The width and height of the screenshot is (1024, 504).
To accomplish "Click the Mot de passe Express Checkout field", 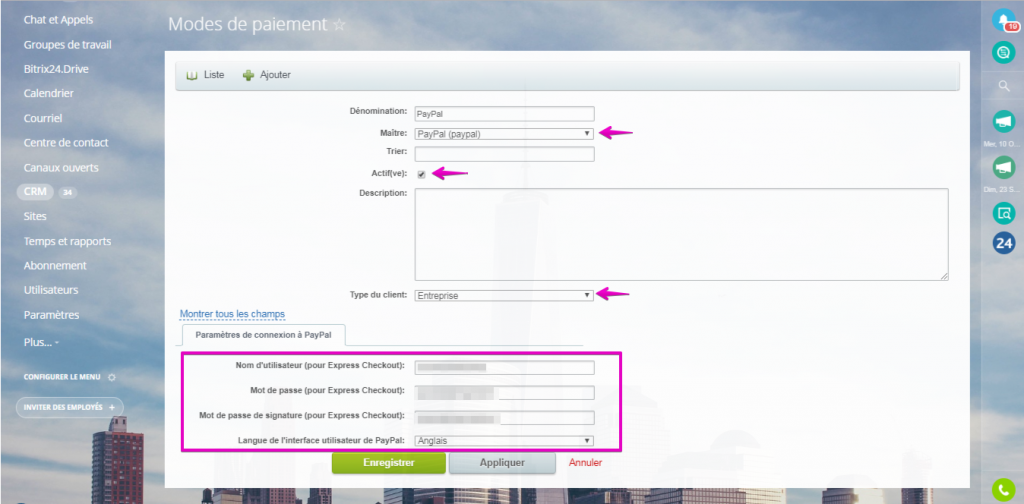I will [x=504, y=392].
